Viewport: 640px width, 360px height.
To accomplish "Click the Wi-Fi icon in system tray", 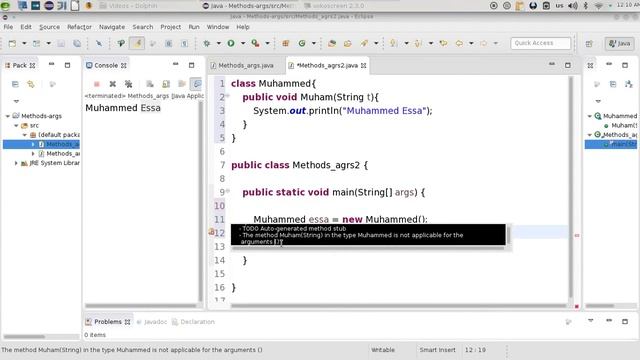I will tap(599, 6).
